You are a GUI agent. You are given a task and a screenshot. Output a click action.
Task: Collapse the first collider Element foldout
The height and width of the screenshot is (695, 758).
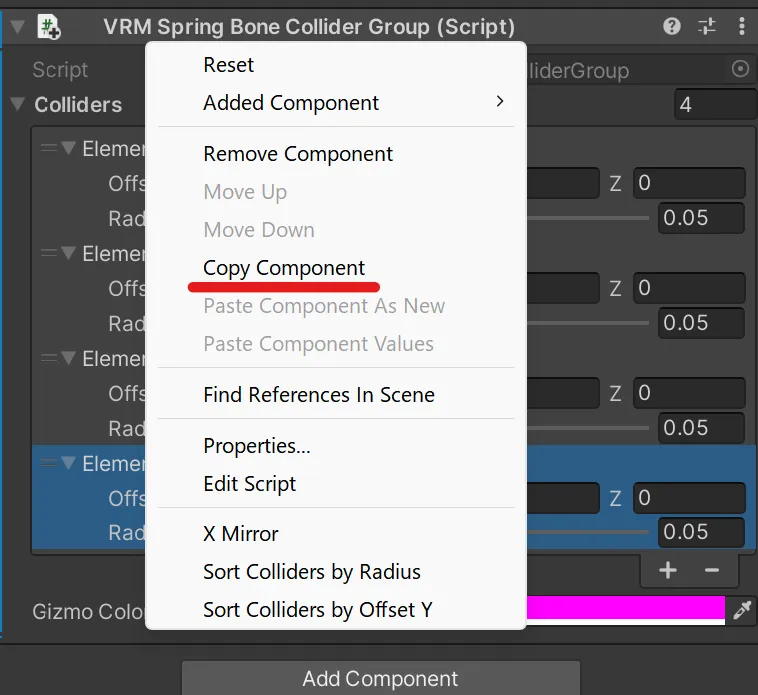69,147
